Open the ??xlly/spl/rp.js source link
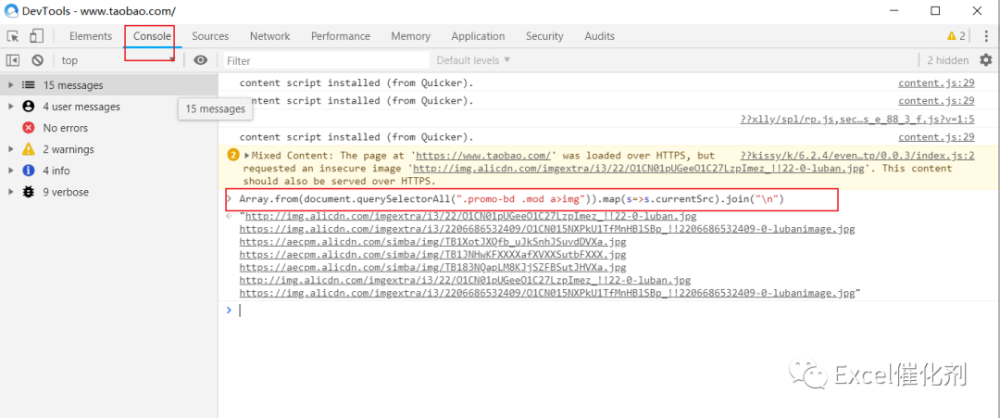The image size is (1000, 418). click(857, 119)
